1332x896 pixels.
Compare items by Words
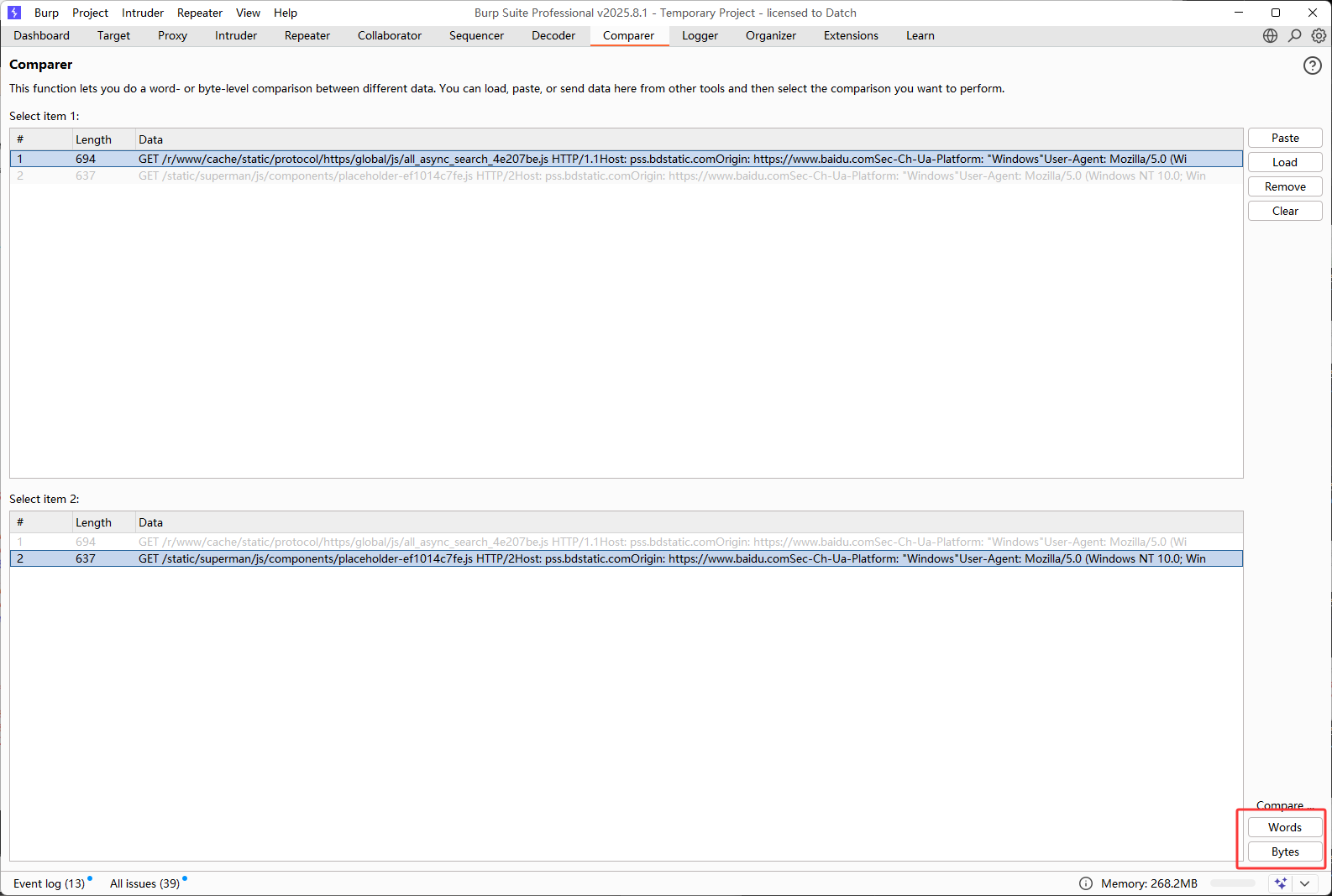click(1285, 827)
